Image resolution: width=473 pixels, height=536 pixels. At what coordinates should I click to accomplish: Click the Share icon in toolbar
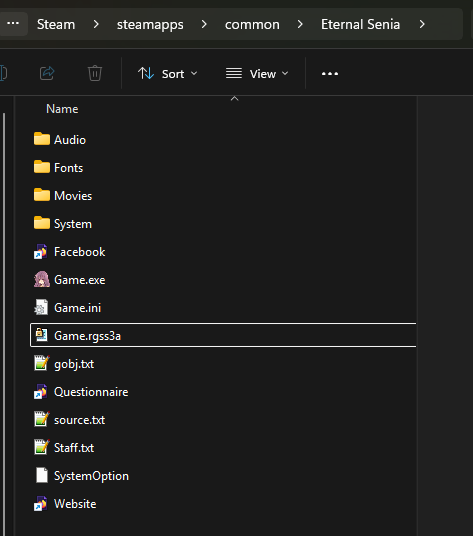pyautogui.click(x=47, y=73)
